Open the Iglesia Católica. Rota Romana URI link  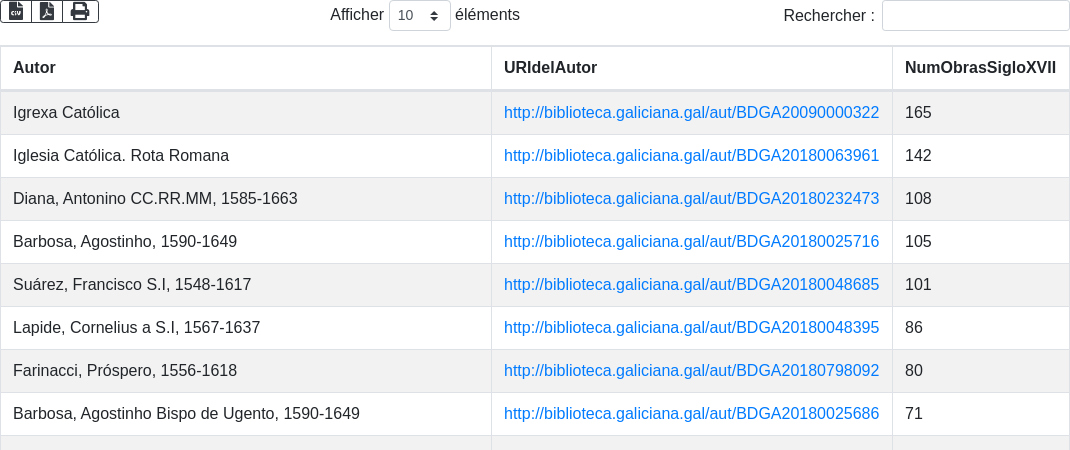pos(691,156)
